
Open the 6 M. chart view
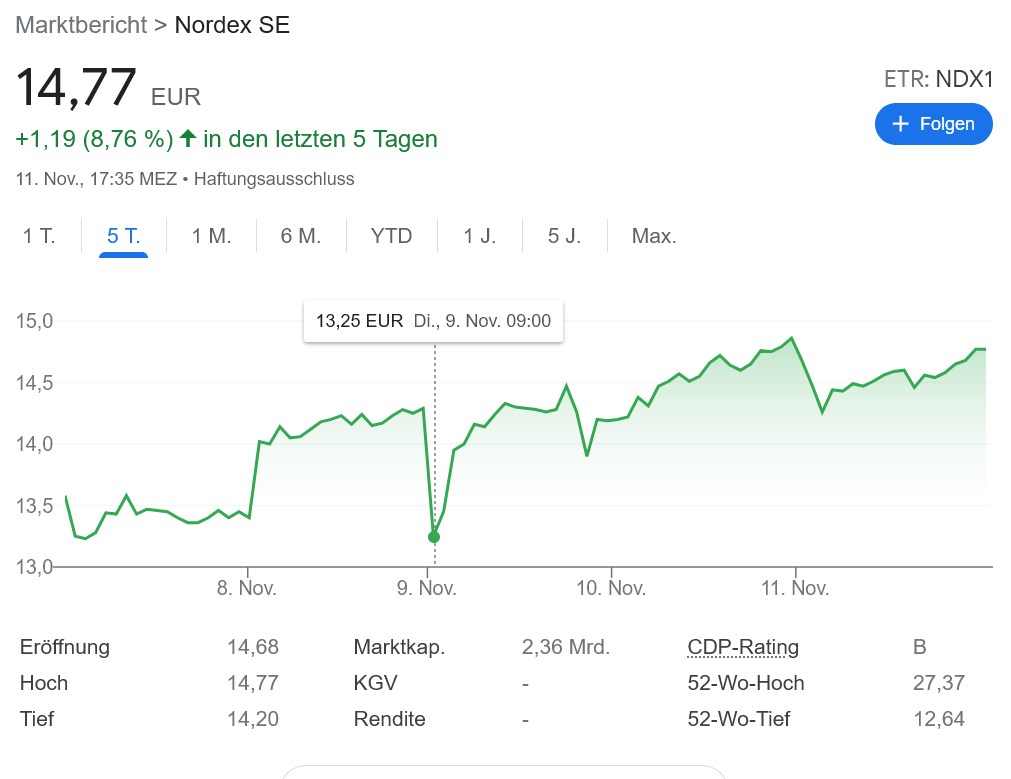point(301,235)
